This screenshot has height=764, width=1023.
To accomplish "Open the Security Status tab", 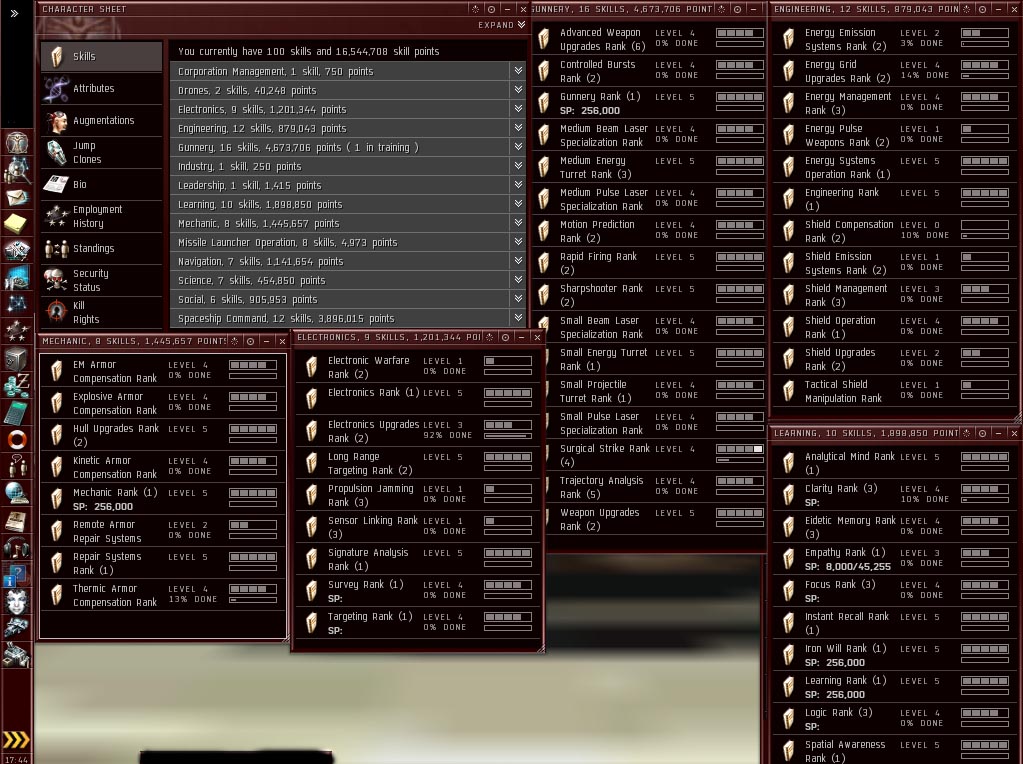I will click(x=101, y=280).
